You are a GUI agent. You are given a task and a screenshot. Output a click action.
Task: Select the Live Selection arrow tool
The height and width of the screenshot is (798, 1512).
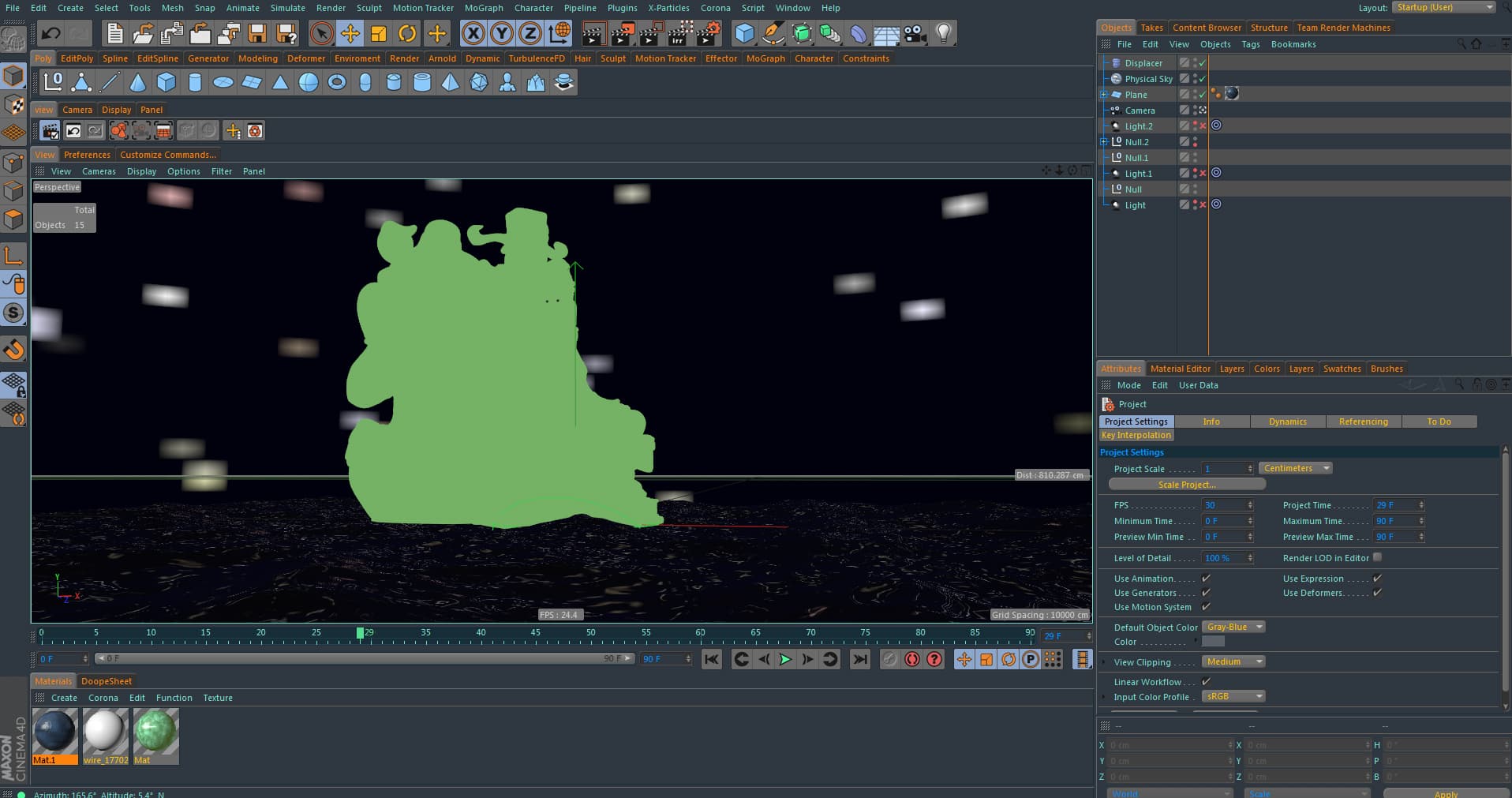point(321,33)
